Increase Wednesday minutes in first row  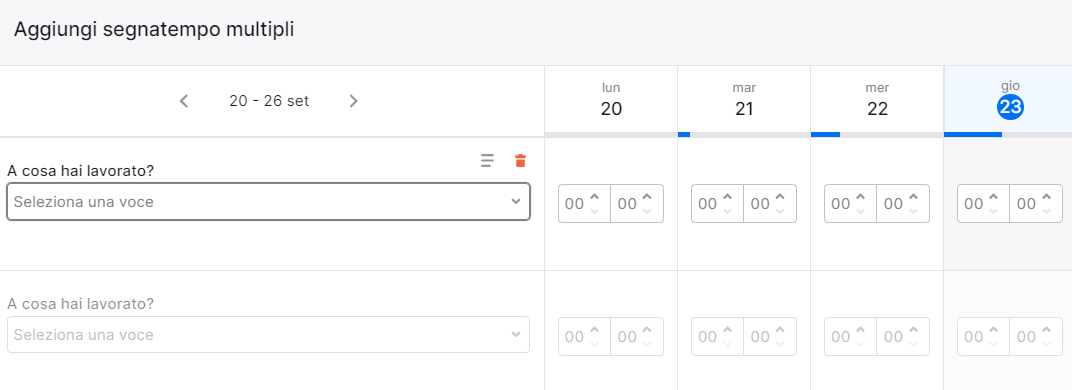click(x=913, y=197)
